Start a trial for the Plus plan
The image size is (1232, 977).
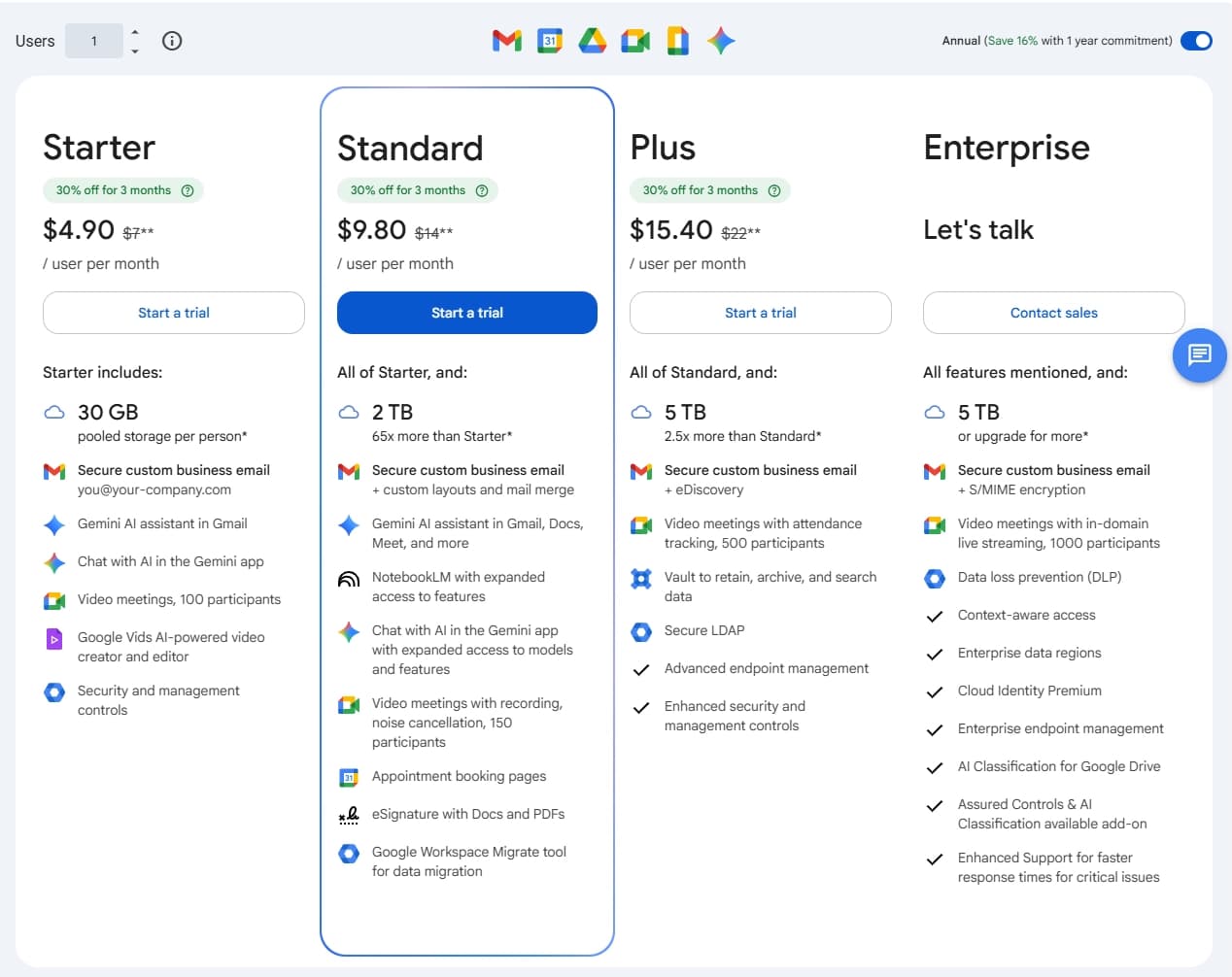761,313
